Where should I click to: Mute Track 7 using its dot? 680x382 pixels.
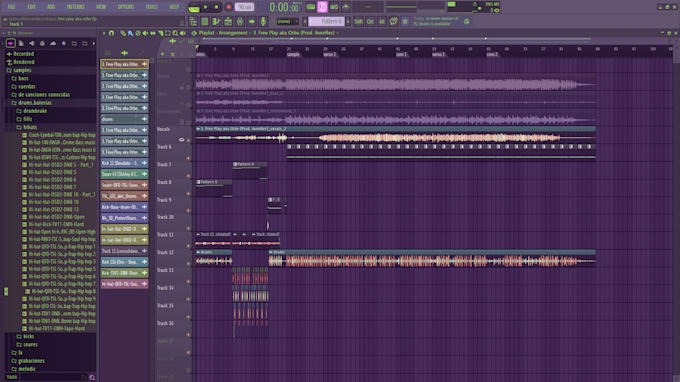click(188, 176)
